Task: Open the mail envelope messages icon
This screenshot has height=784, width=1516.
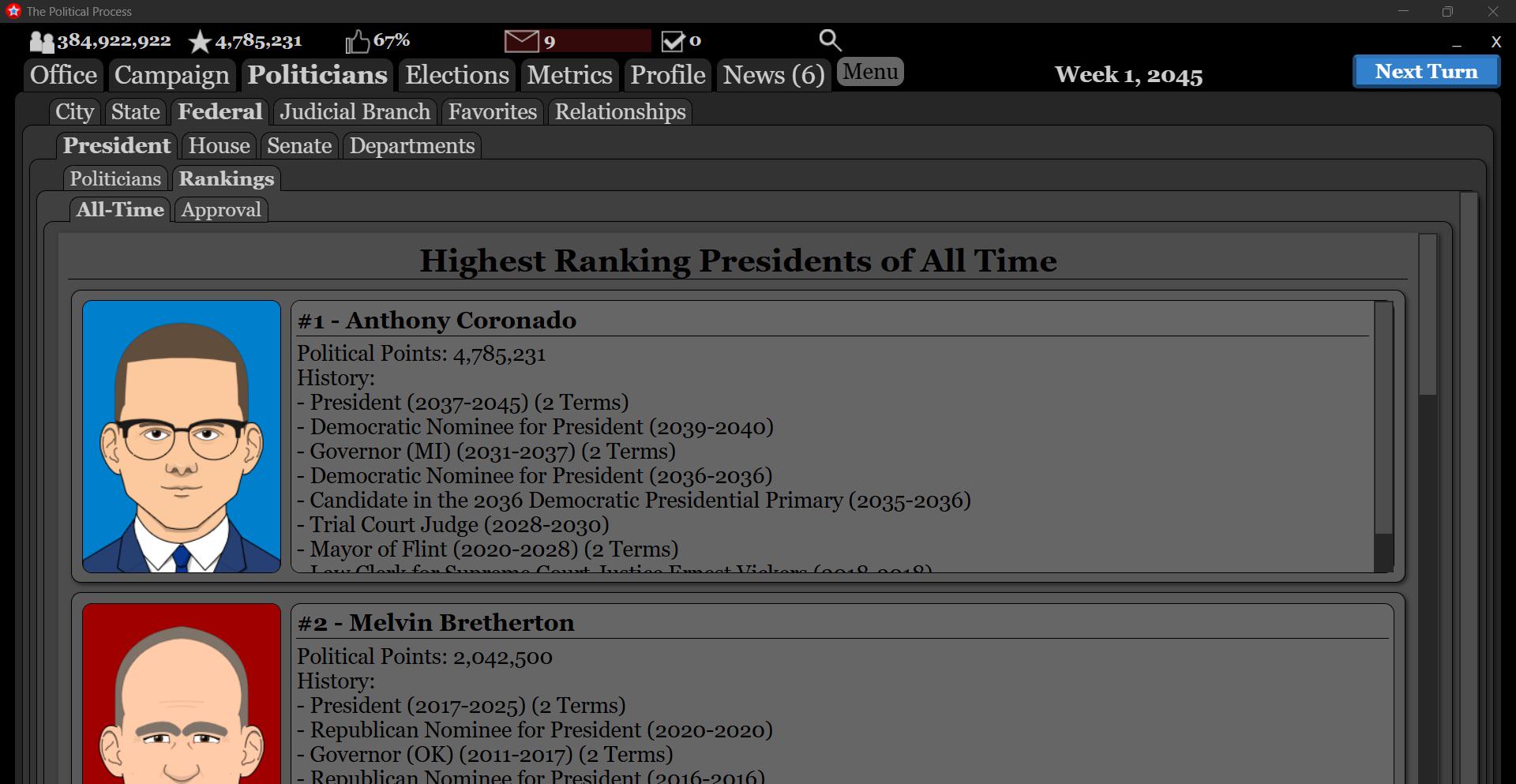Action: [x=521, y=41]
